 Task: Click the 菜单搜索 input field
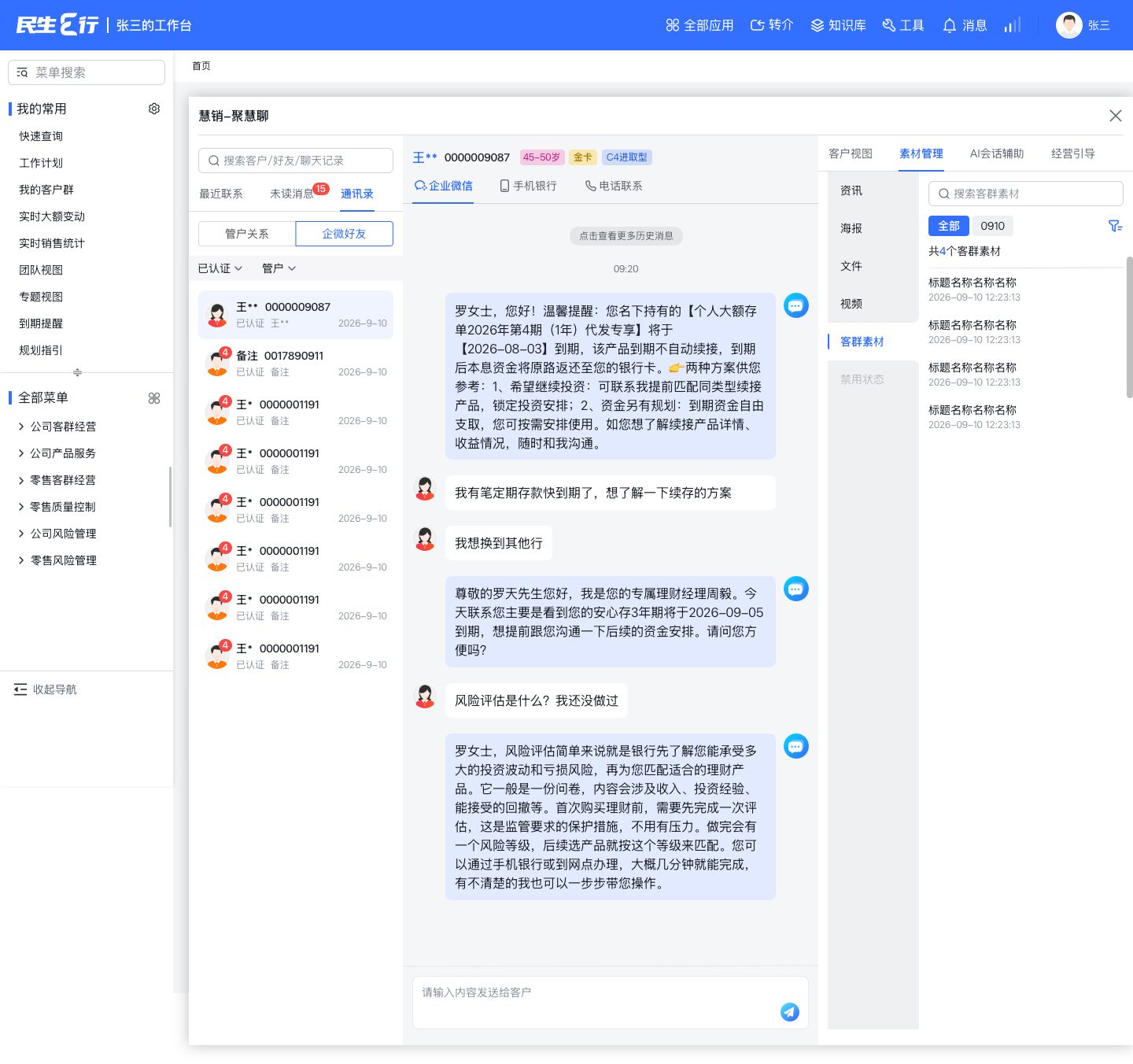coord(87,72)
